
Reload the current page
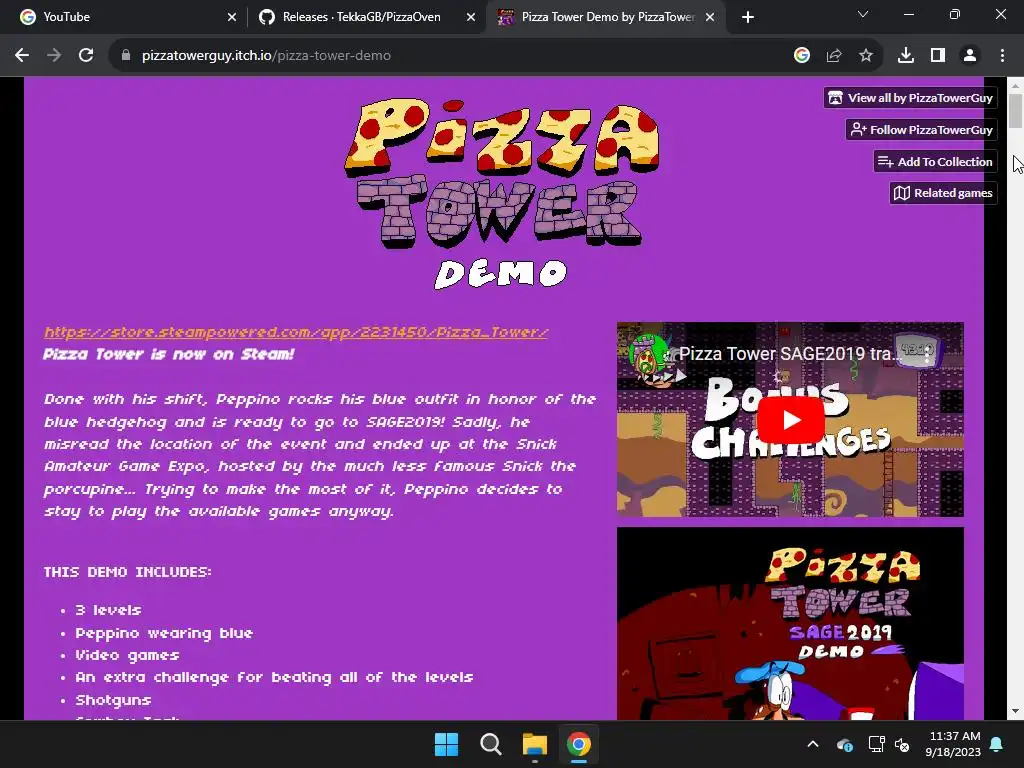pyautogui.click(x=86, y=56)
